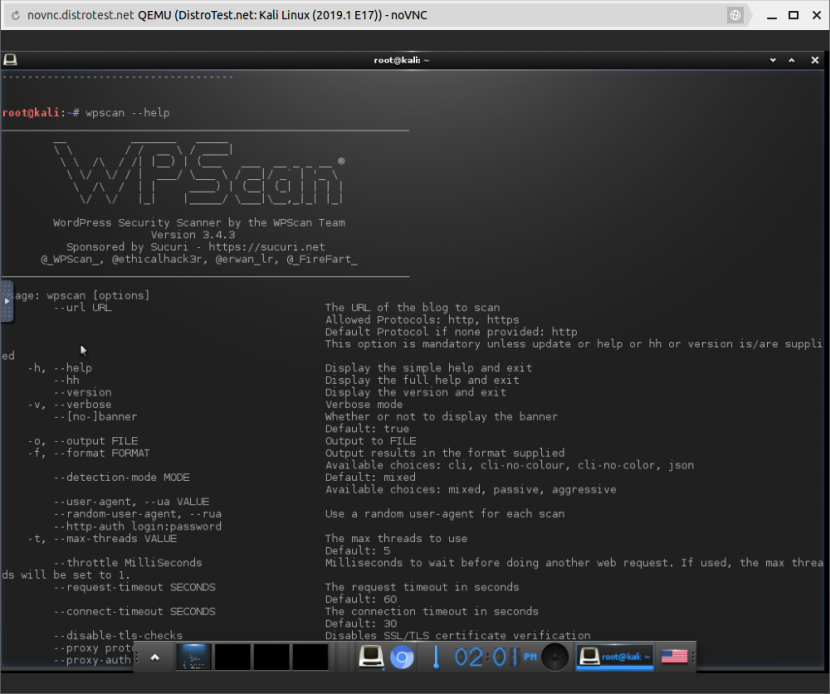Viewport: 830px width, 694px height.
Task: Switch to the second virtual desktop in the pager
Action: coord(233,657)
